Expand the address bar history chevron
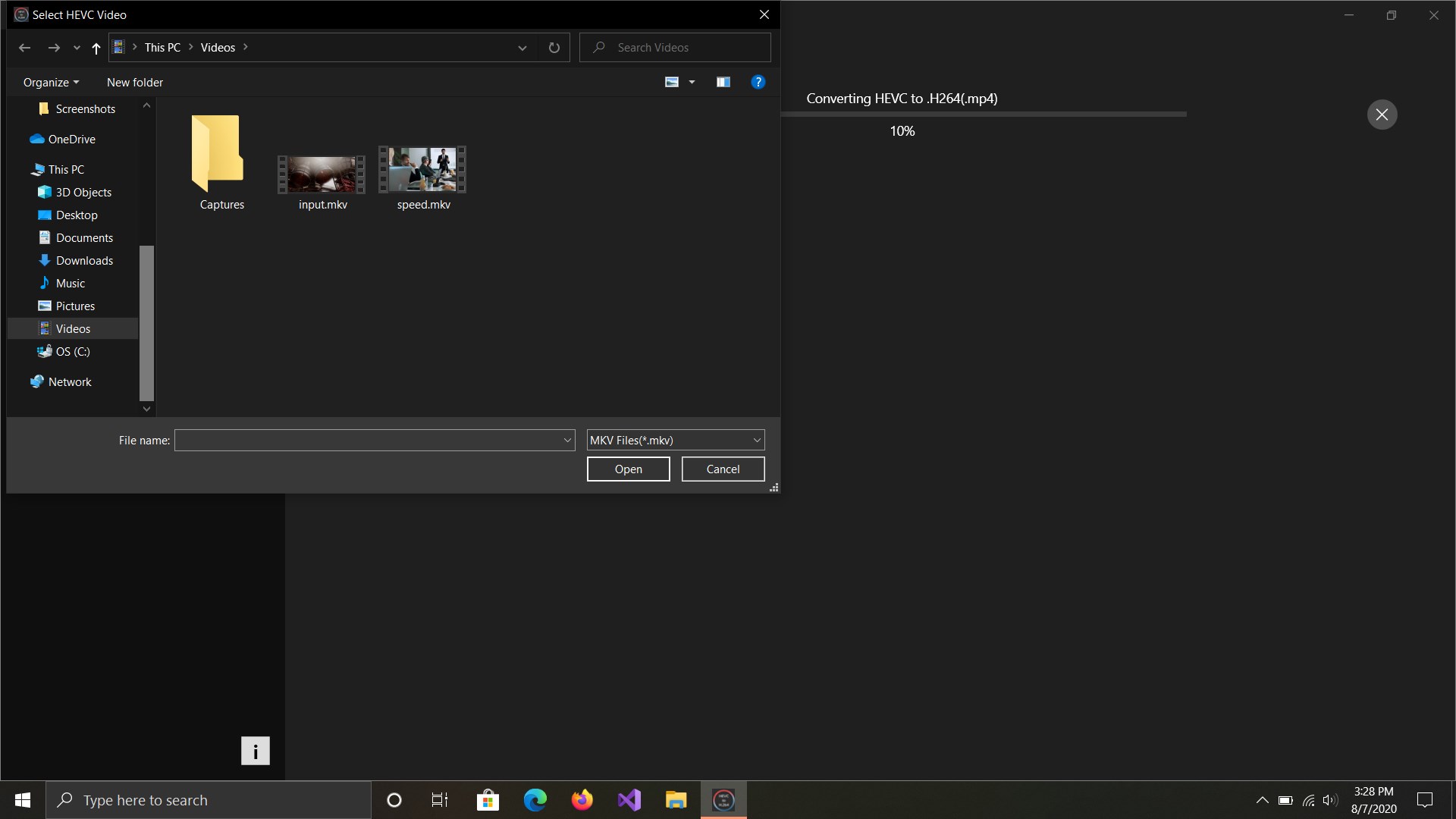Screen dimensions: 1456x819 (x=522, y=47)
